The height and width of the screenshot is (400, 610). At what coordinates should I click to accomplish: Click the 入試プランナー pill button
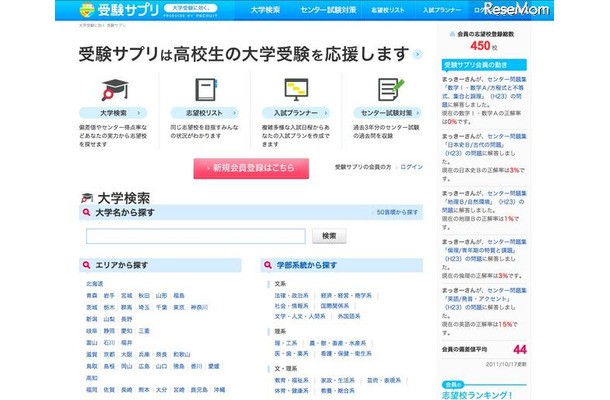click(x=296, y=113)
